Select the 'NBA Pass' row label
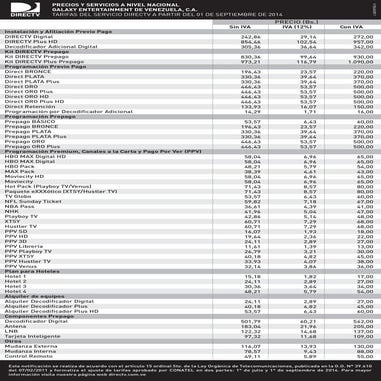 coord(19,207)
